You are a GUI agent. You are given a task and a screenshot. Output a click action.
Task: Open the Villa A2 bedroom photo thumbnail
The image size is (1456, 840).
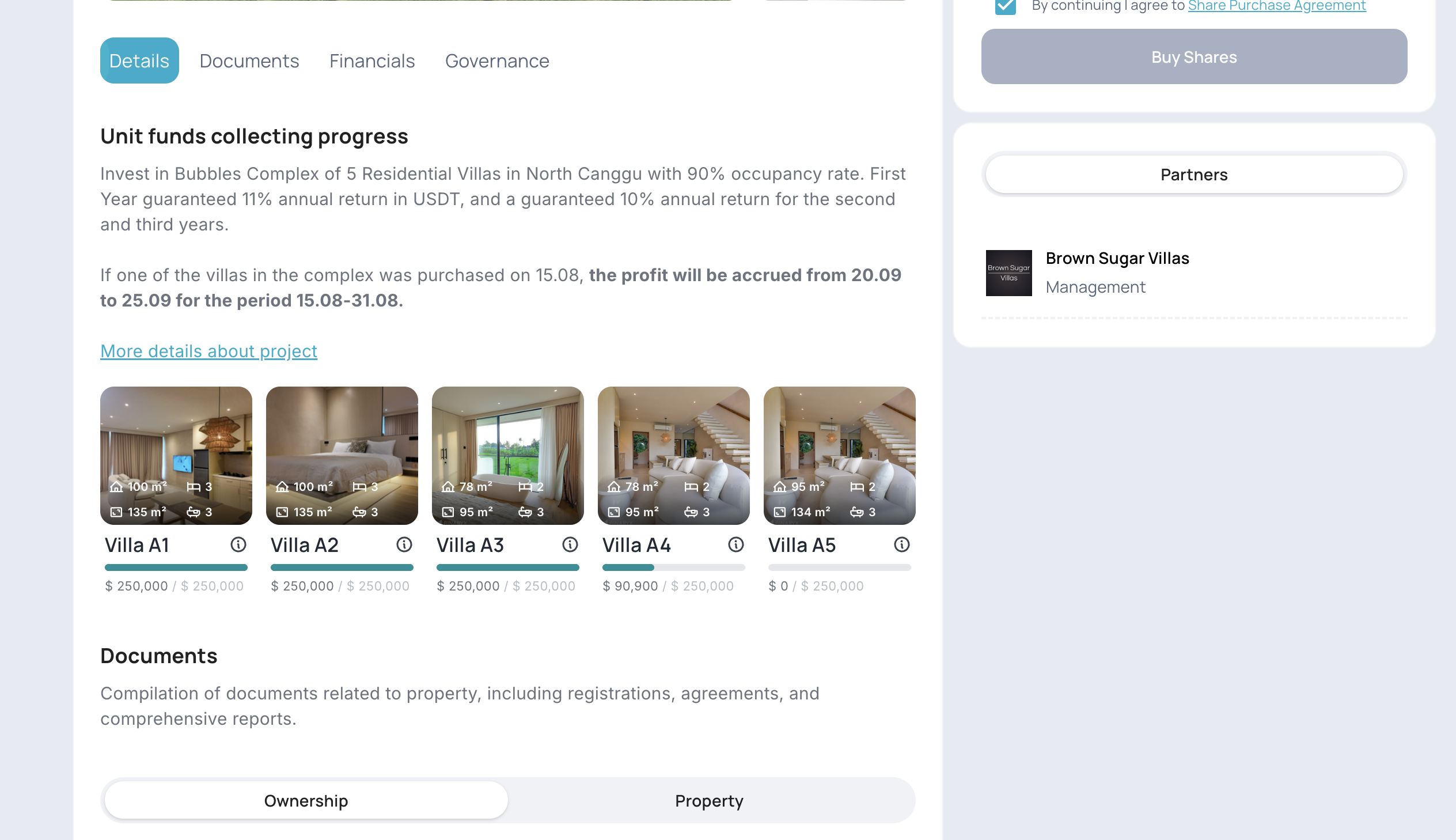[342, 456]
